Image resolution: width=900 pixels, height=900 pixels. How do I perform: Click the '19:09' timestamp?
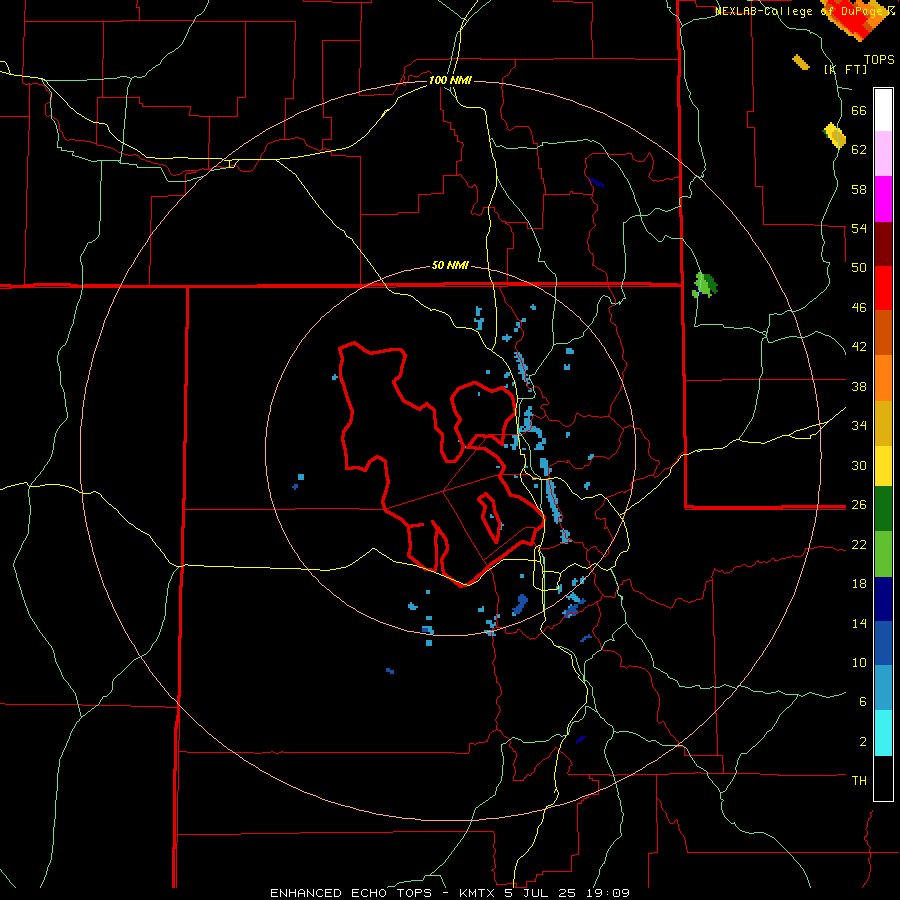[x=608, y=893]
